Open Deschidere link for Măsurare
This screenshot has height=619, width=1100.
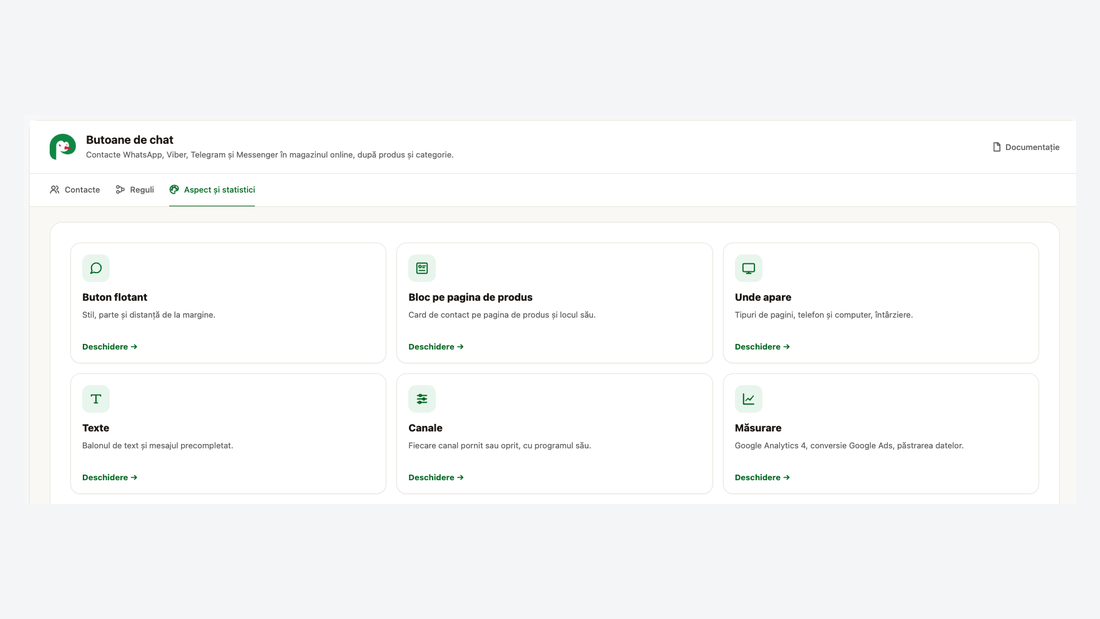pos(762,477)
